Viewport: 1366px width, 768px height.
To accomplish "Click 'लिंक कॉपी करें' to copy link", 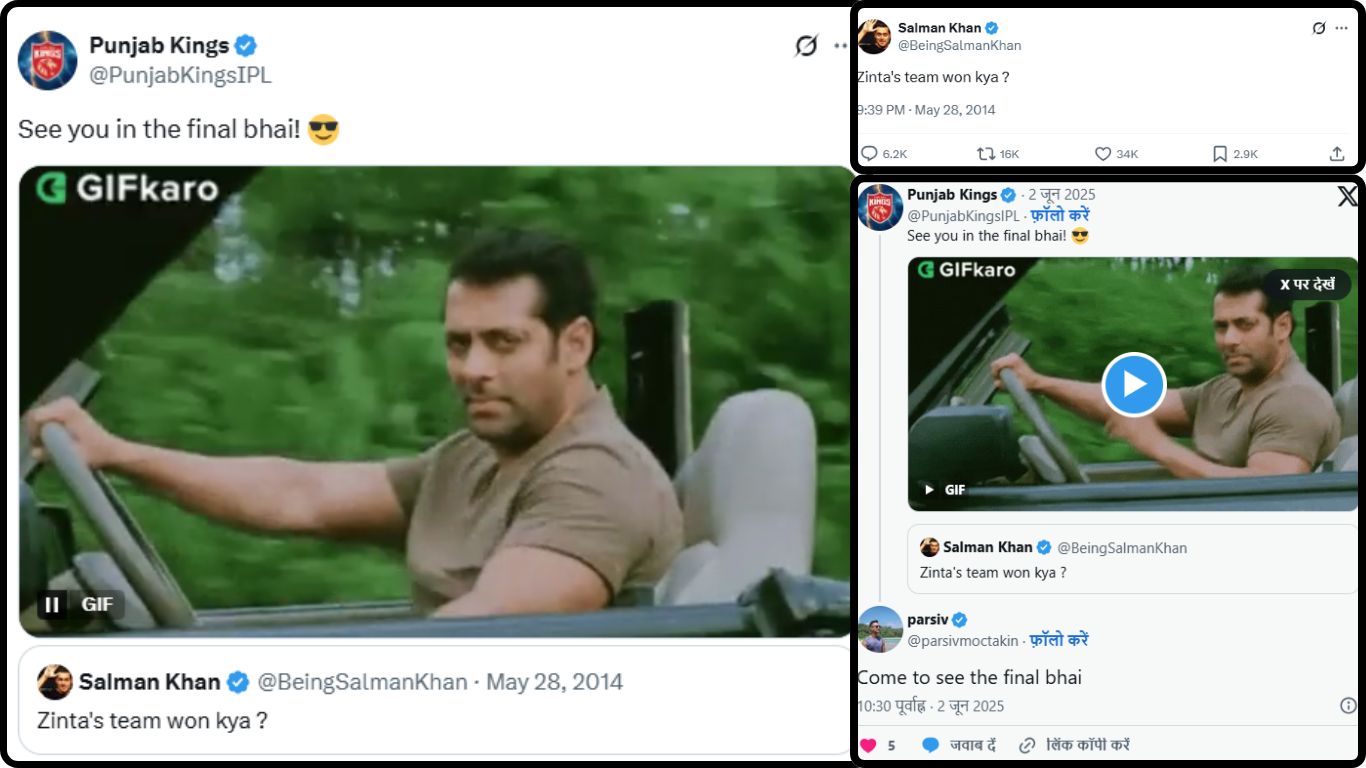I will (1074, 745).
